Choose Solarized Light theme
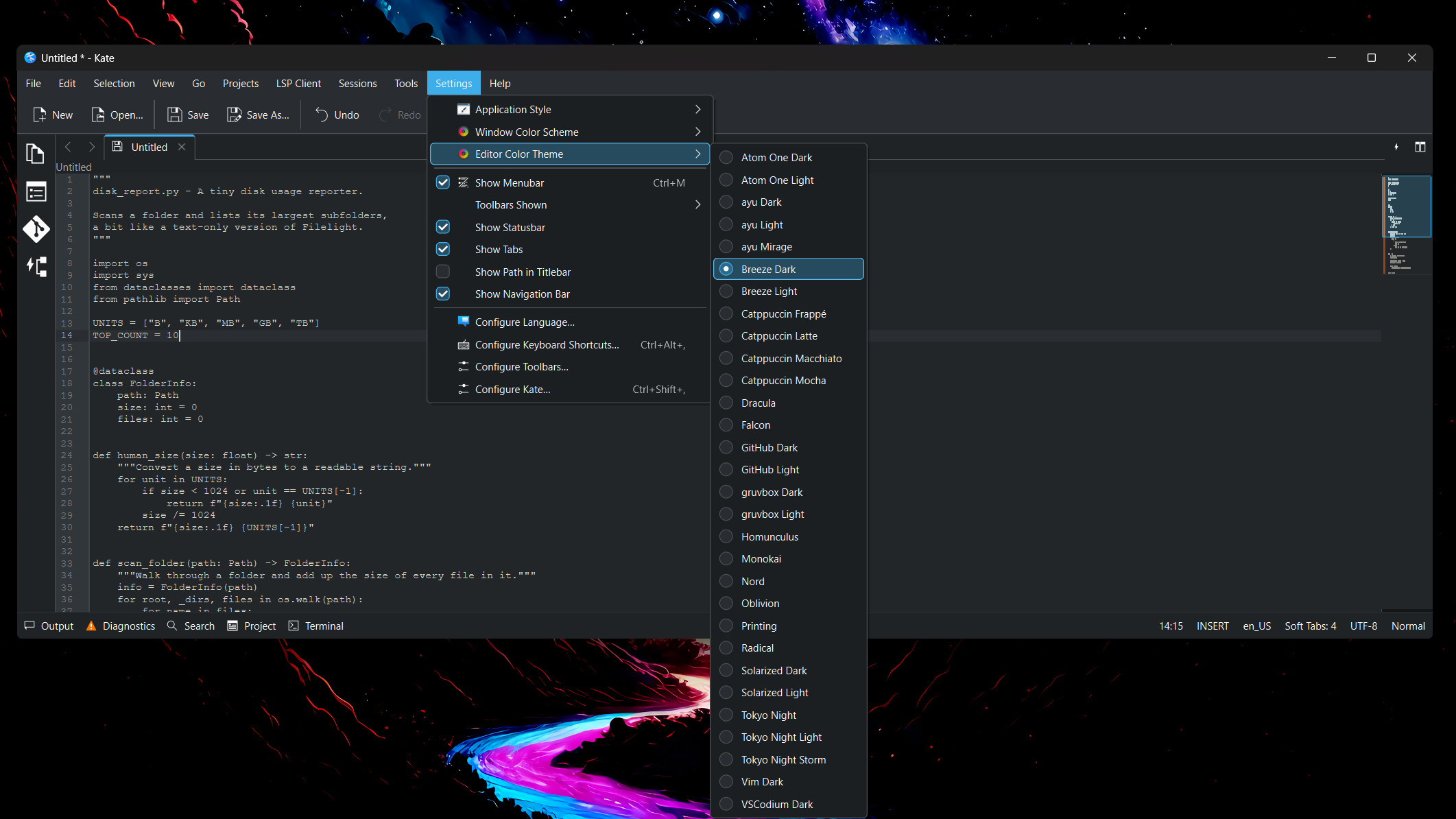 (x=789, y=692)
